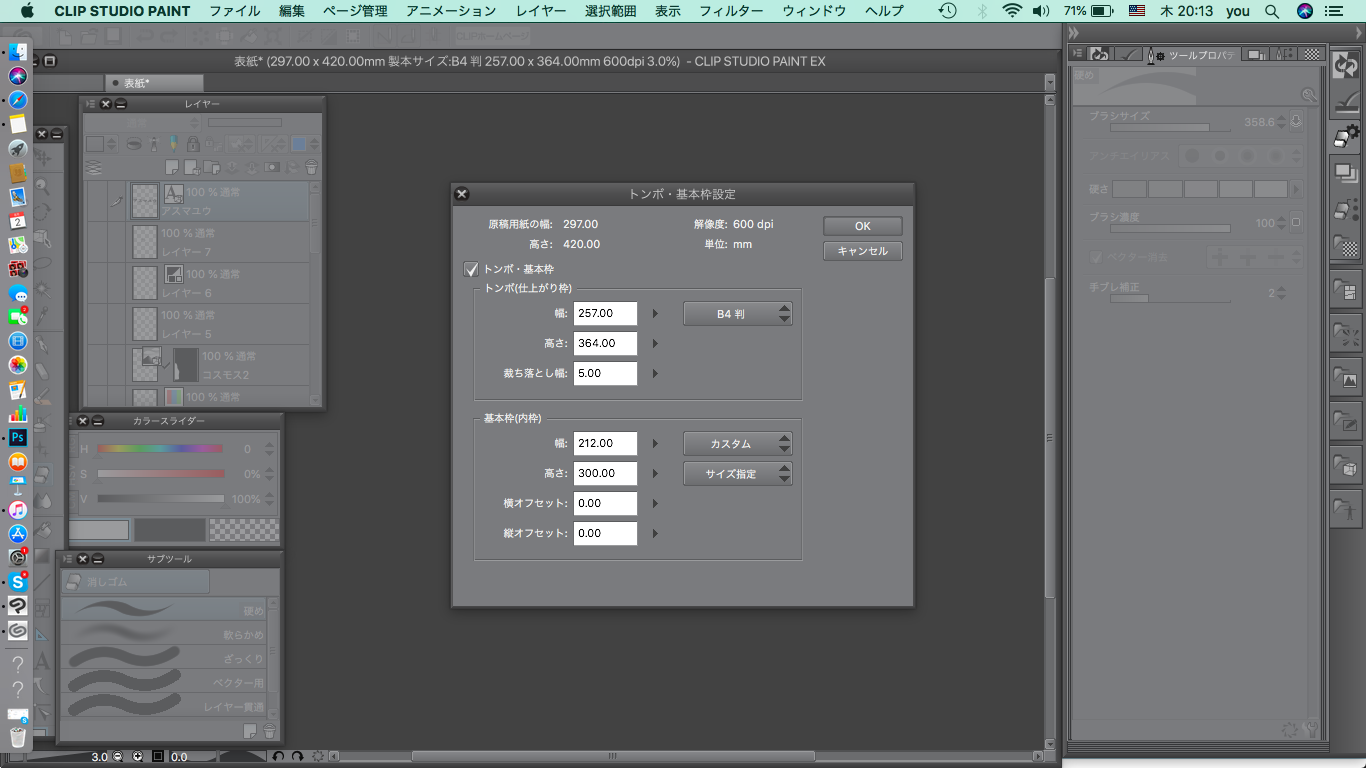This screenshot has width=1366, height=768.
Task: Click the lock layer padlock icon
Action: [193, 144]
